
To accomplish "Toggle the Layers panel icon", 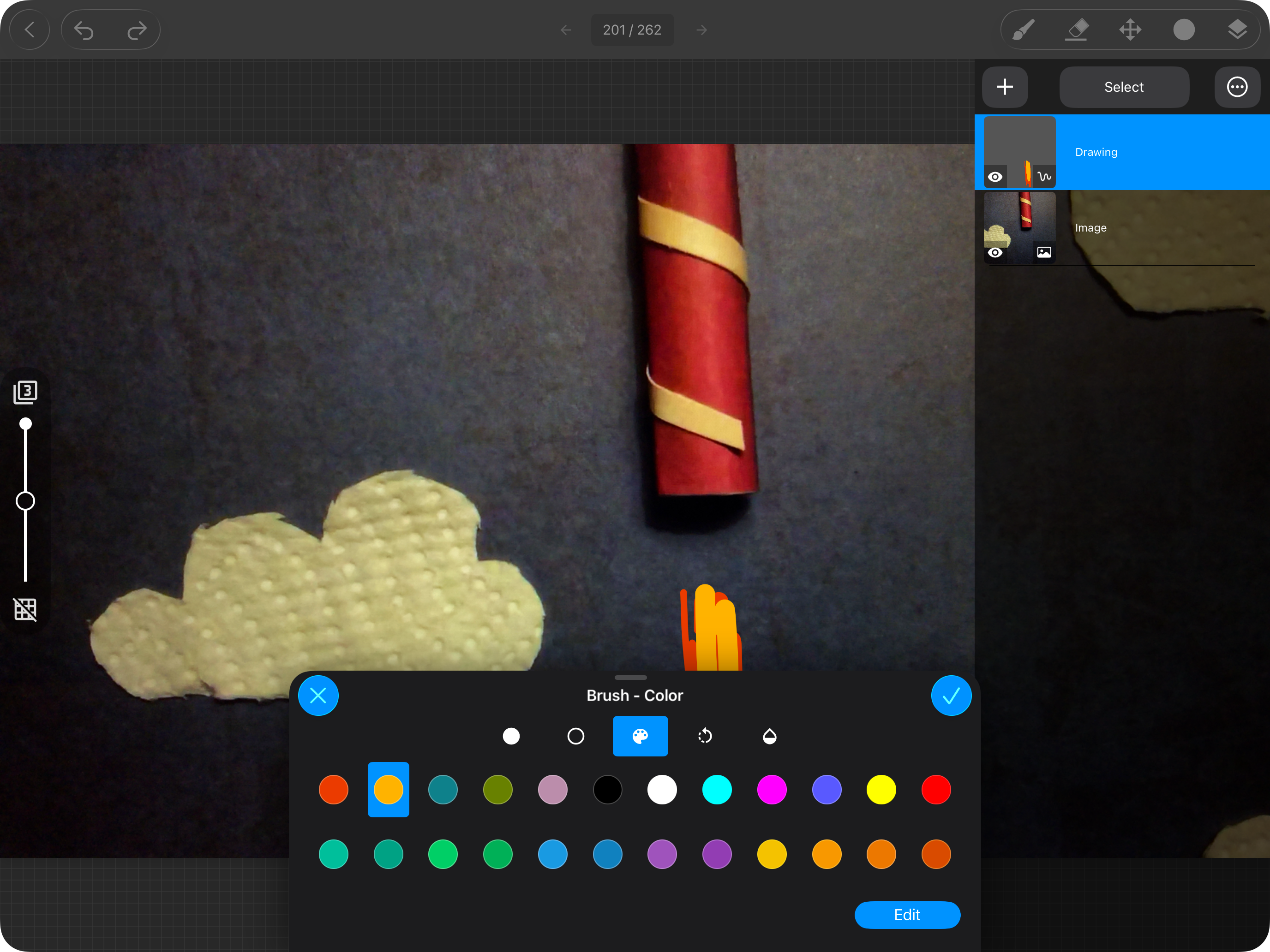I will (1237, 30).
